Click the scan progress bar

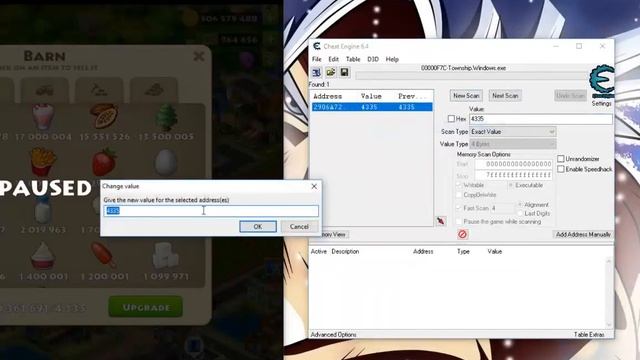pyautogui.click(x=471, y=76)
